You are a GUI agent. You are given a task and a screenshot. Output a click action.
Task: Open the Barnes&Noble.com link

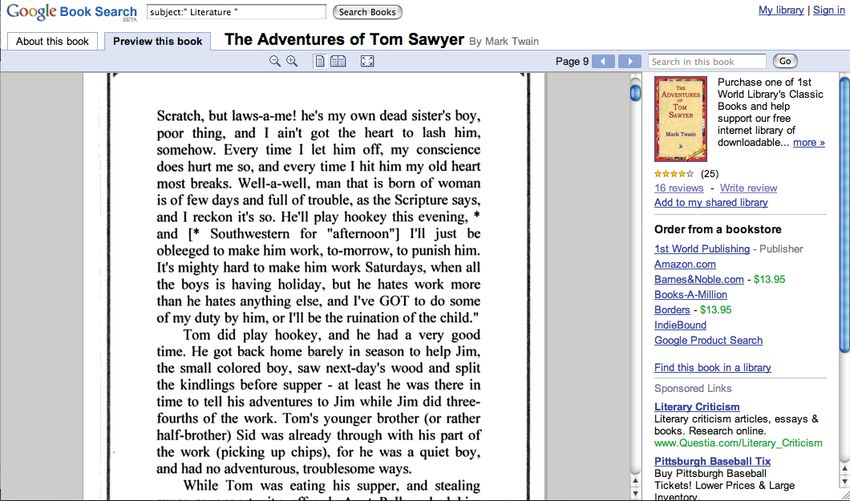click(x=699, y=279)
